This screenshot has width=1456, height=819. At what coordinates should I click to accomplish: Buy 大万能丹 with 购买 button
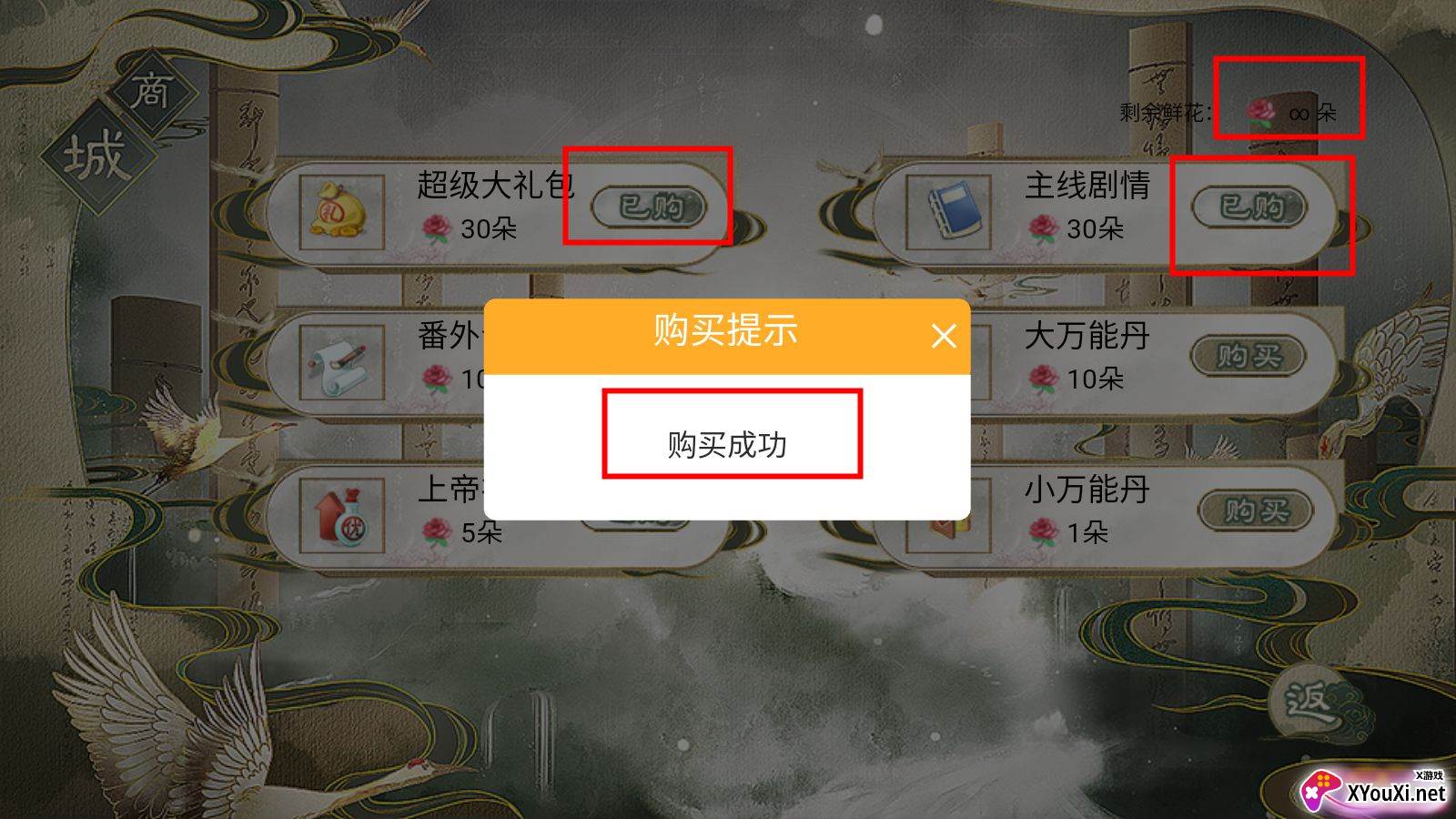[1249, 356]
